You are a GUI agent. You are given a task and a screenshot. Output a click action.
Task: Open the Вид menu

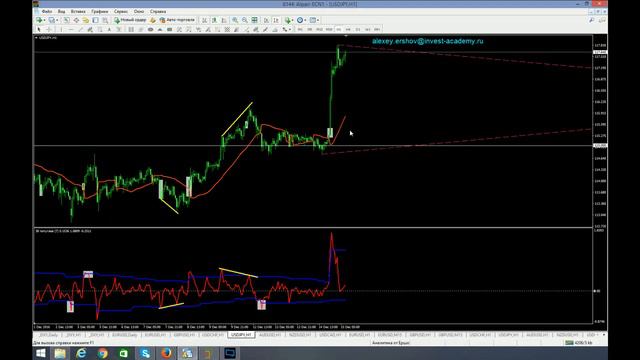point(61,11)
